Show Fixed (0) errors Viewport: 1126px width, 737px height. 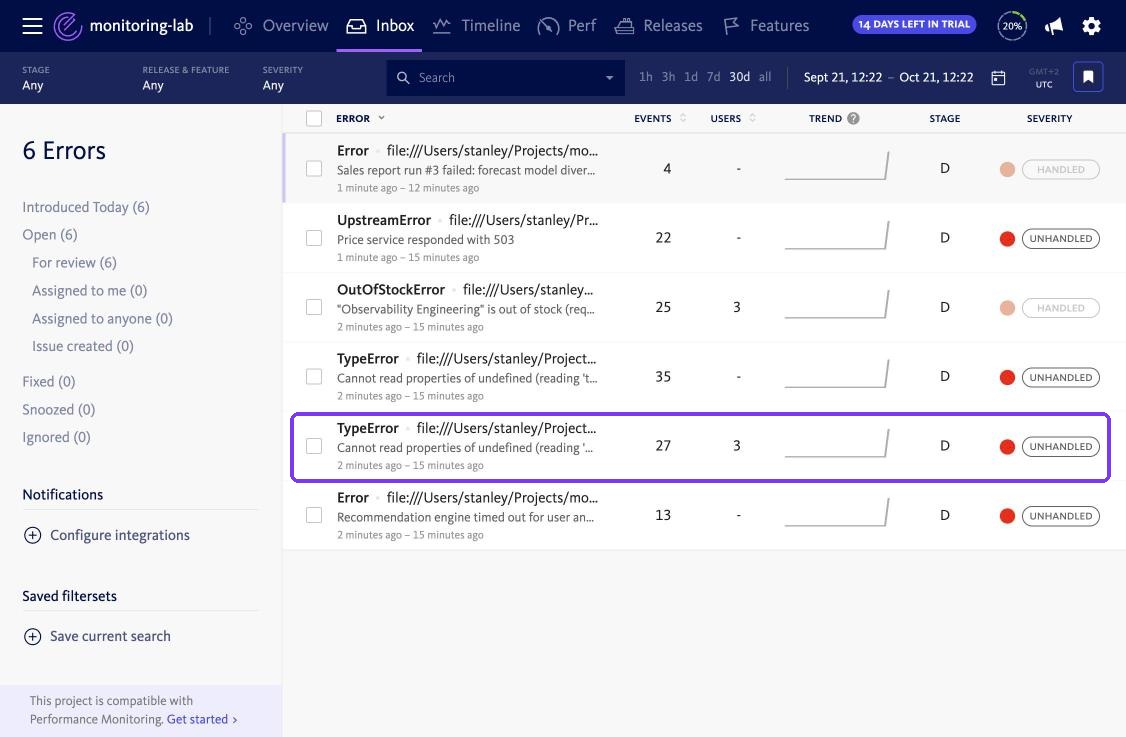(49, 381)
